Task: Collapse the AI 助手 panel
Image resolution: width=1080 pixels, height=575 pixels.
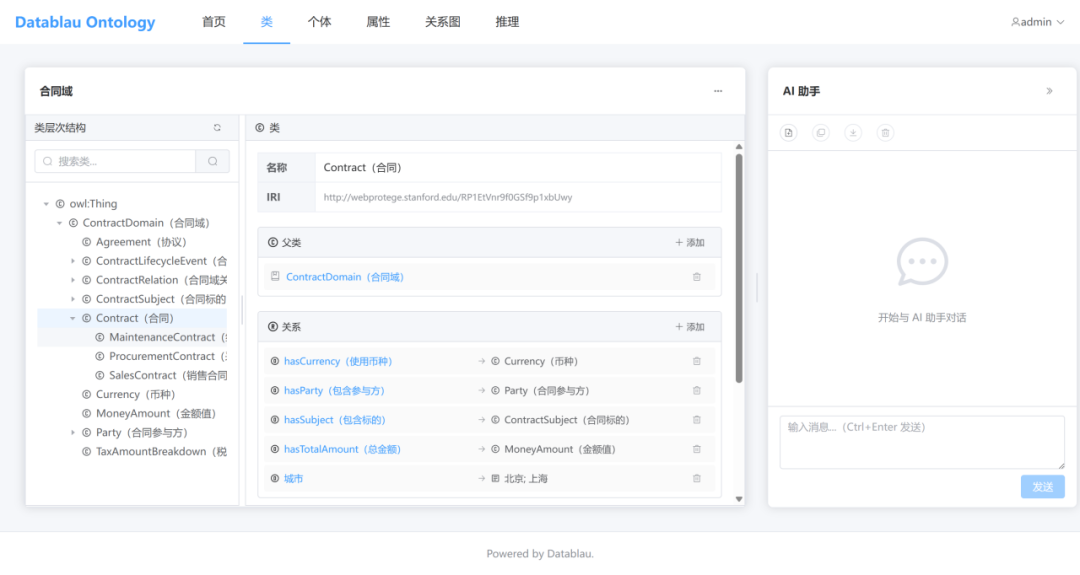Action: [x=1049, y=91]
